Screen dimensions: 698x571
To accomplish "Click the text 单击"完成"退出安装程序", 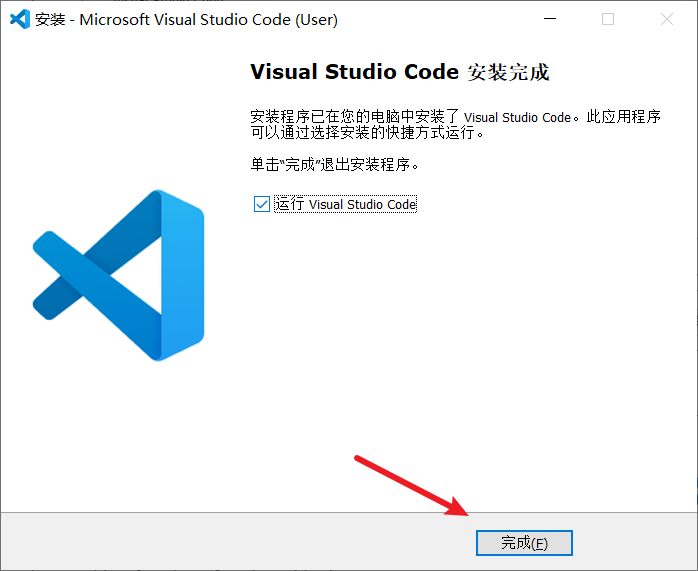I will click(x=335, y=165).
